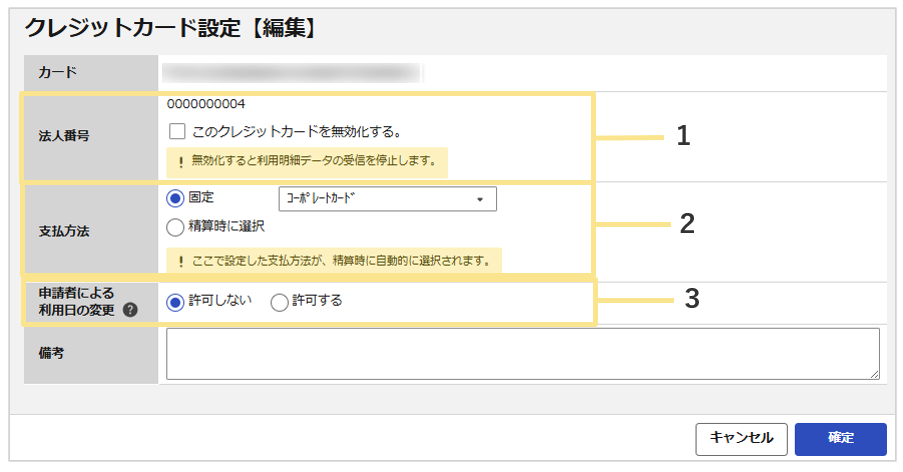Click the 無効化すると利用明細データ notice text

coord(314,161)
